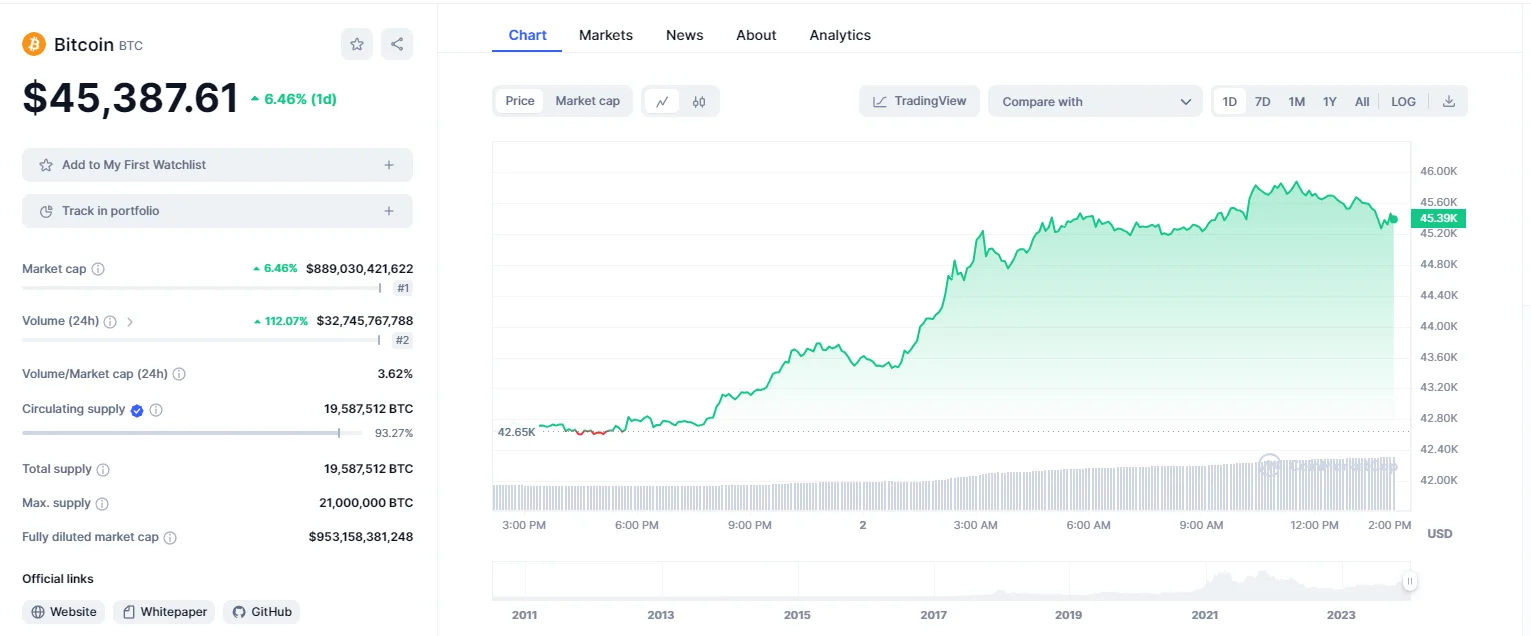Viewport: 1531px width, 636px height.
Task: Open the share options icon
Action: pyautogui.click(x=397, y=44)
